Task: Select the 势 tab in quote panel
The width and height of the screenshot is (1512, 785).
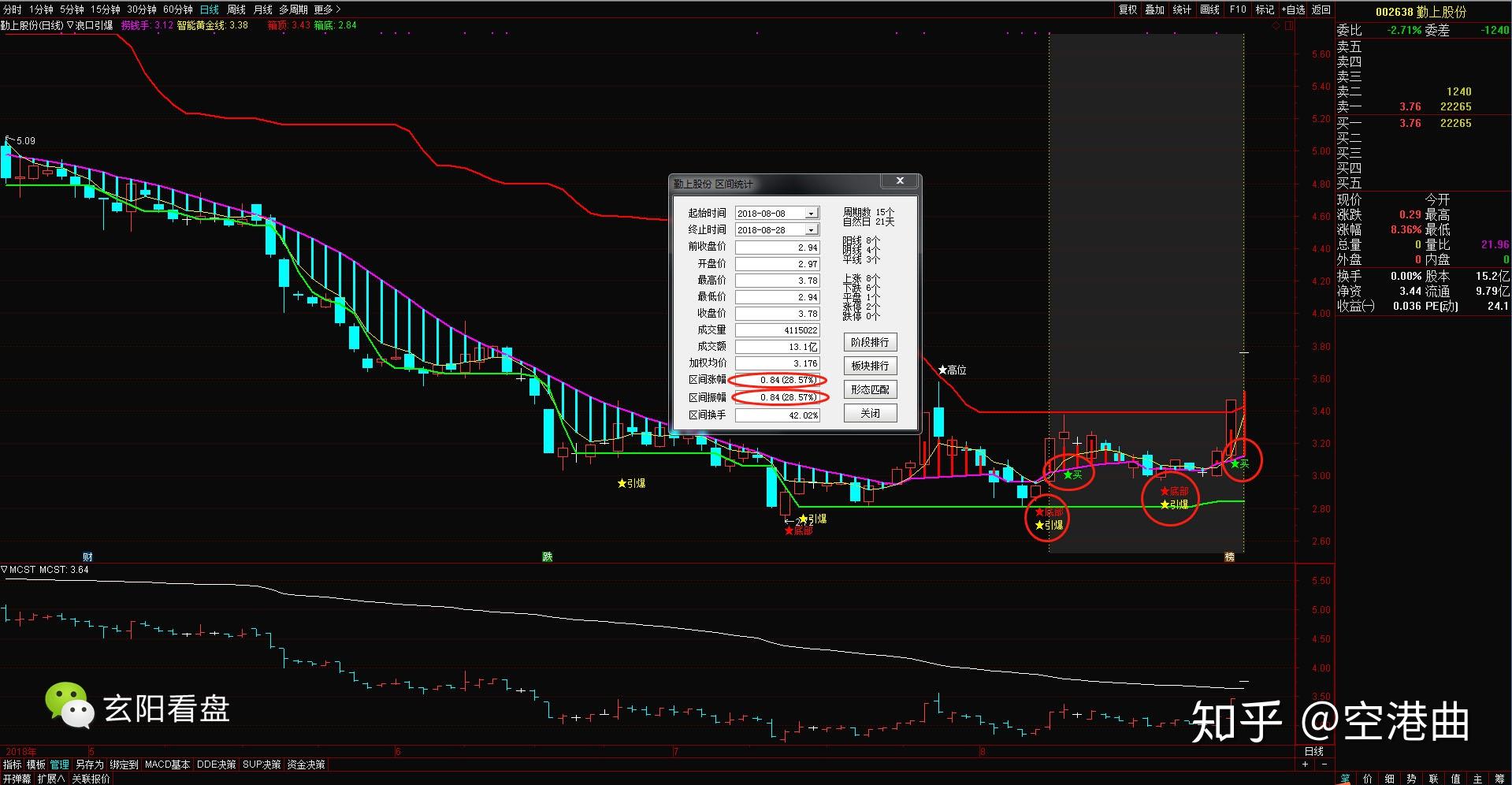Action: 1411,779
